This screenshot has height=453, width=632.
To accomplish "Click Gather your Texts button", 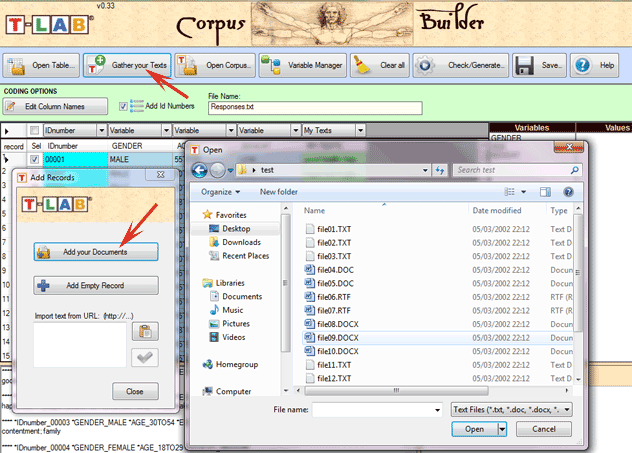I will (x=126, y=66).
